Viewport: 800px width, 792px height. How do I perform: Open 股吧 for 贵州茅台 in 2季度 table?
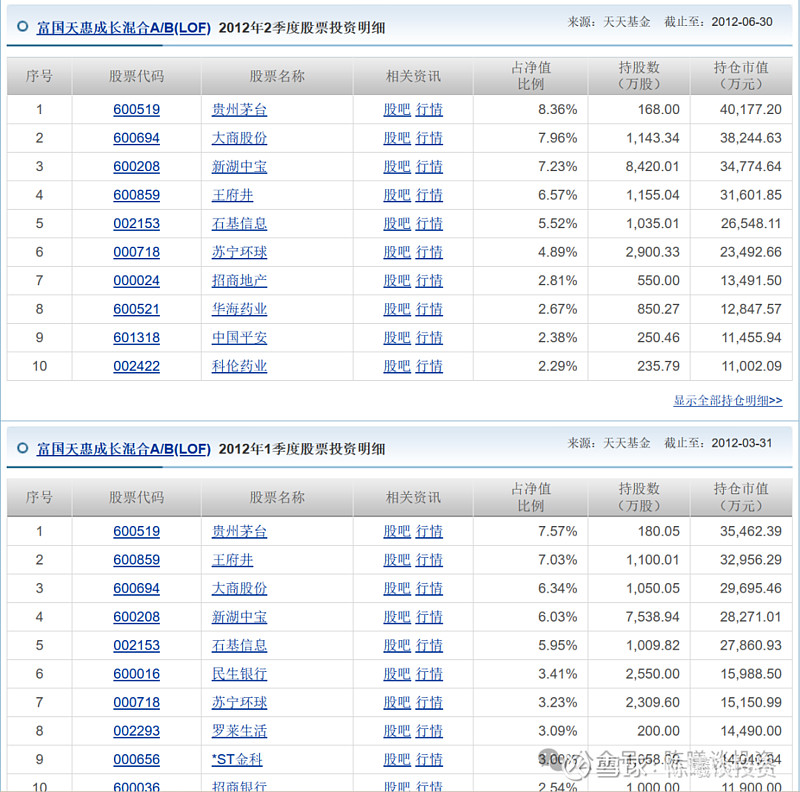coord(397,110)
